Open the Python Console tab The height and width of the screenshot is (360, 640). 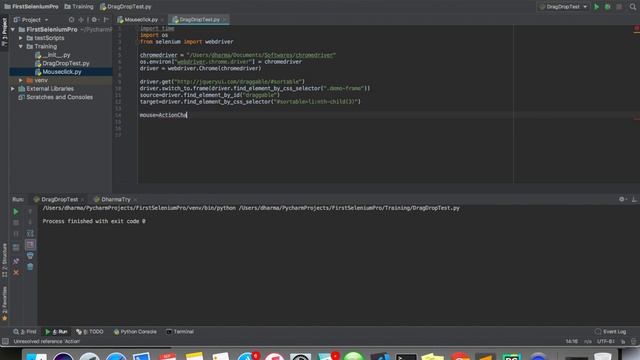tap(135, 332)
